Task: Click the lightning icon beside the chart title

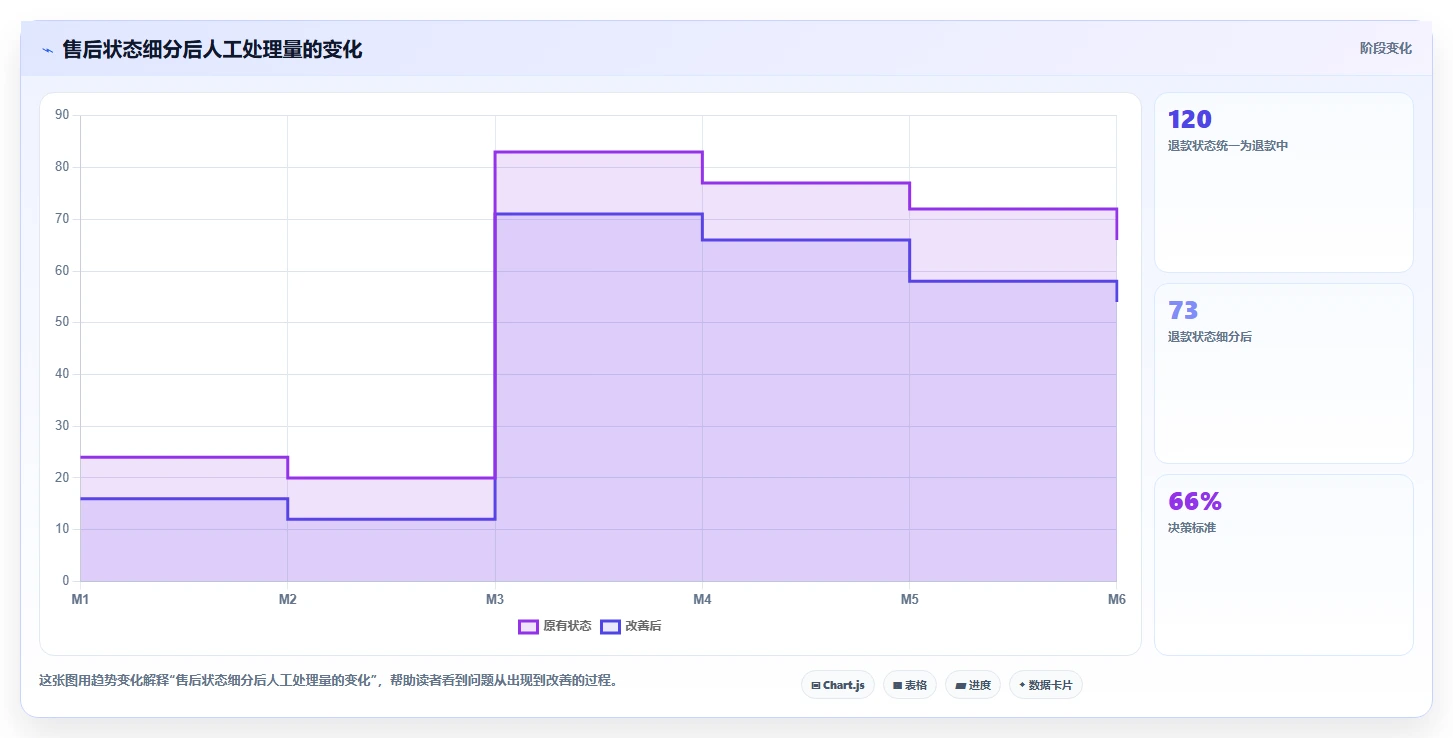Action: tap(48, 50)
